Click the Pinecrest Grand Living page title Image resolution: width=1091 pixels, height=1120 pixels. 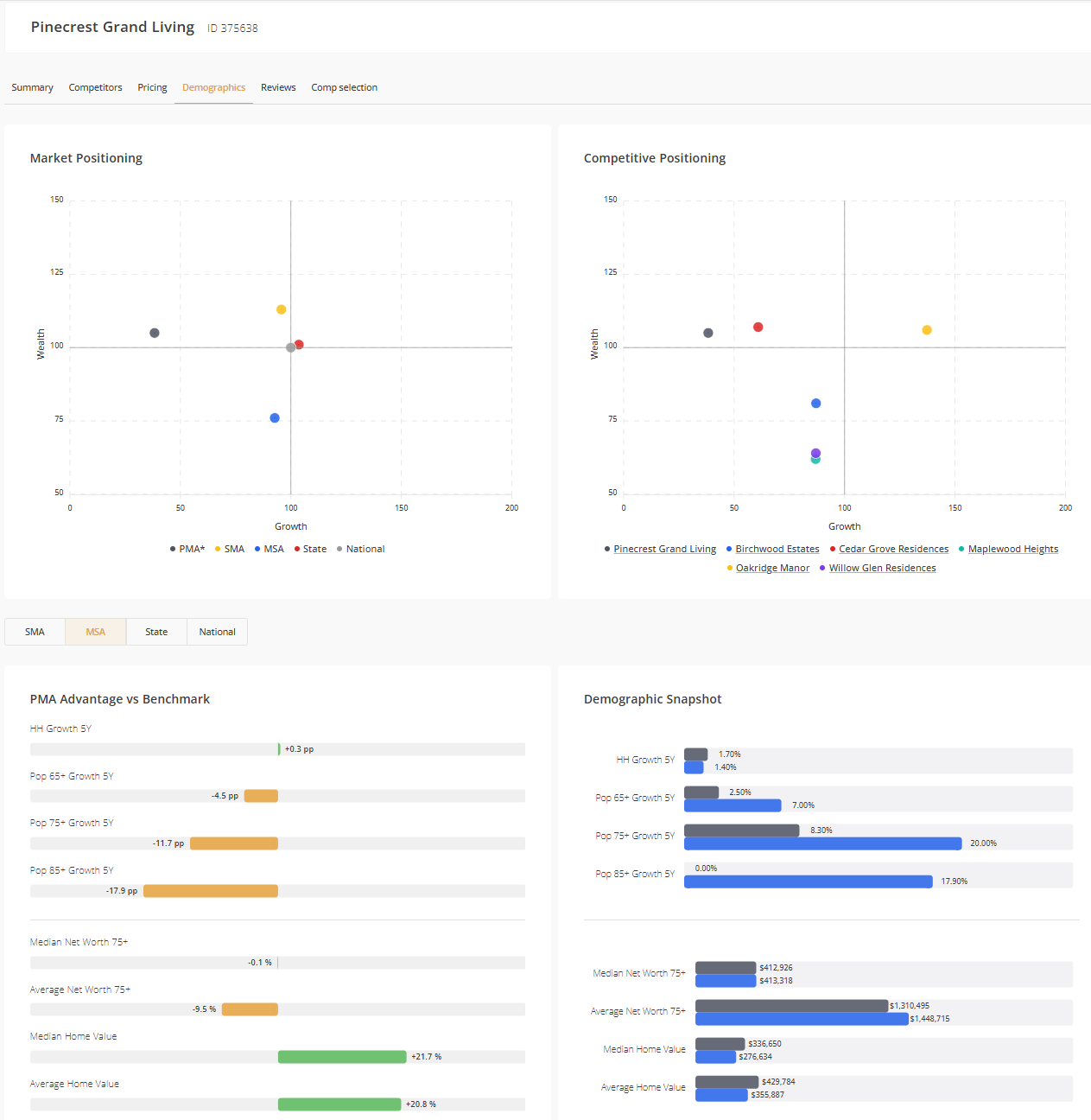coord(112,27)
